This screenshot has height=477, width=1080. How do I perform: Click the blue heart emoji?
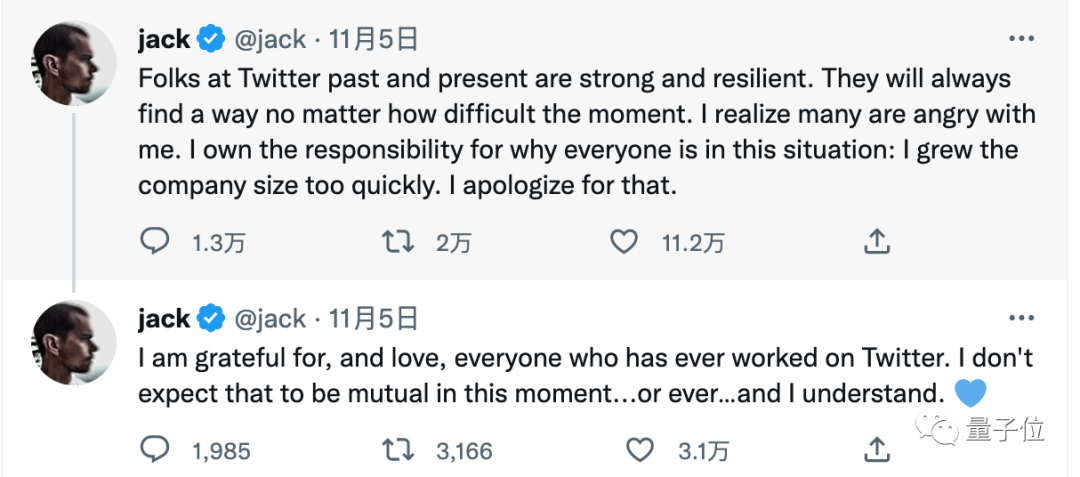pyautogui.click(x=972, y=391)
